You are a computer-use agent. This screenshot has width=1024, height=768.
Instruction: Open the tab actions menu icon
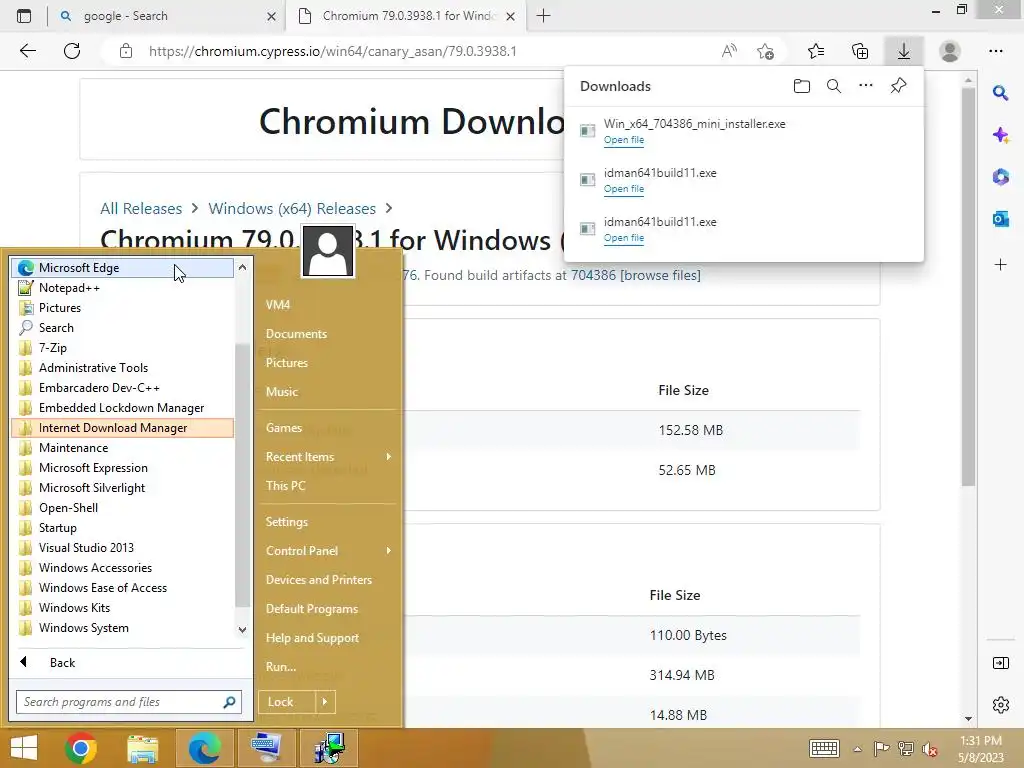coord(24,16)
